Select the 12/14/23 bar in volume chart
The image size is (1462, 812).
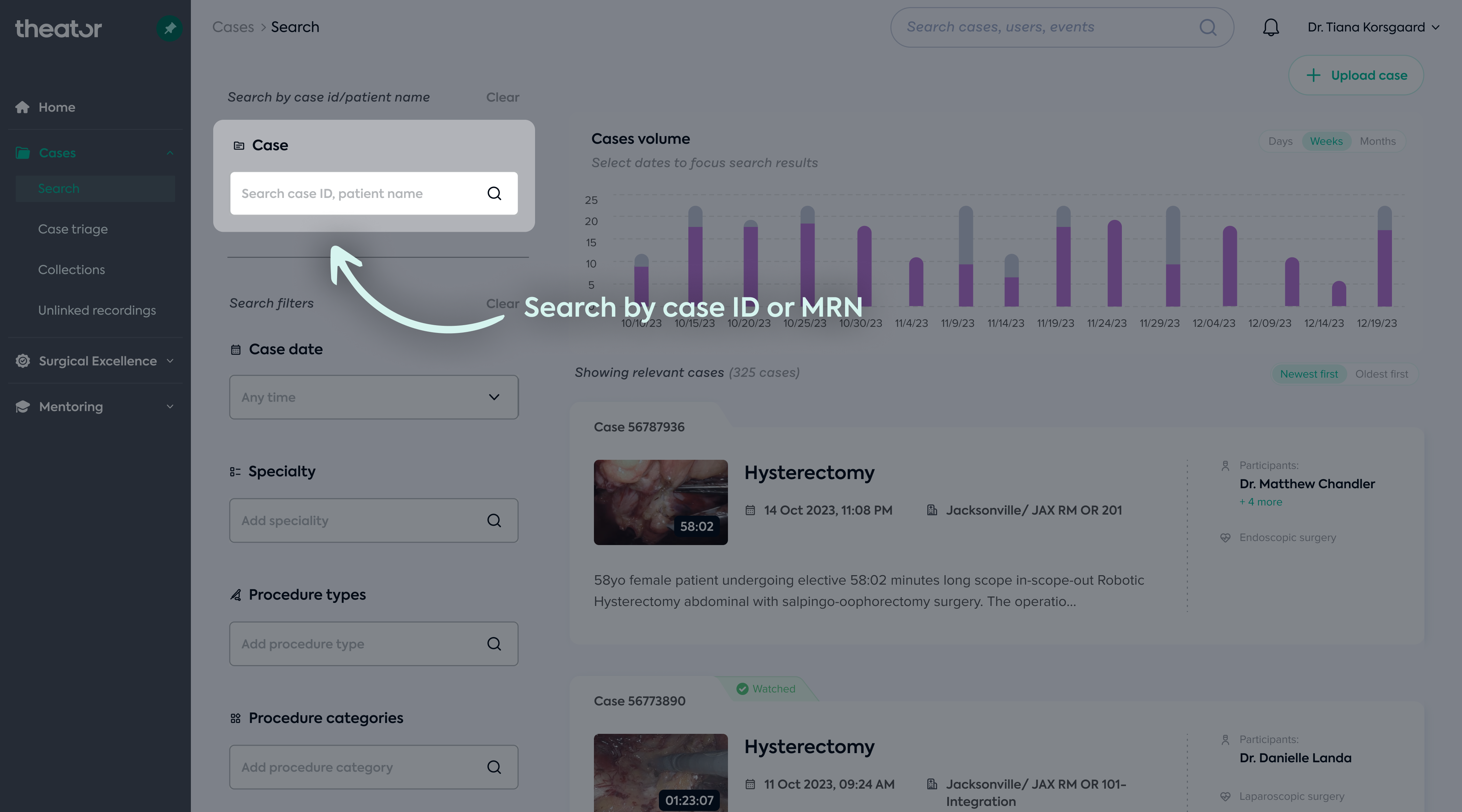pos(1339,294)
